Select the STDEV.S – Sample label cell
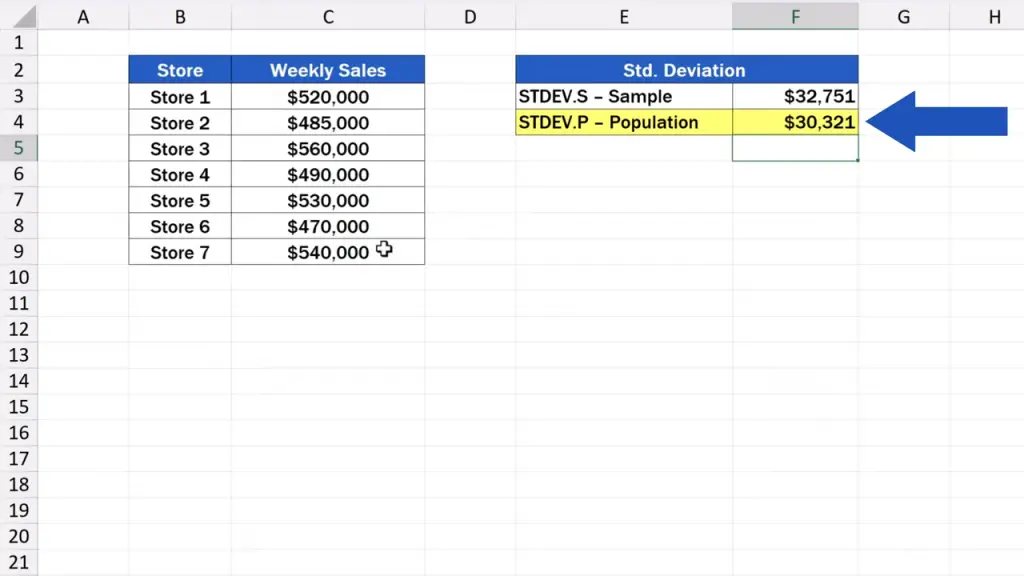Image resolution: width=1024 pixels, height=576 pixels. (x=623, y=97)
